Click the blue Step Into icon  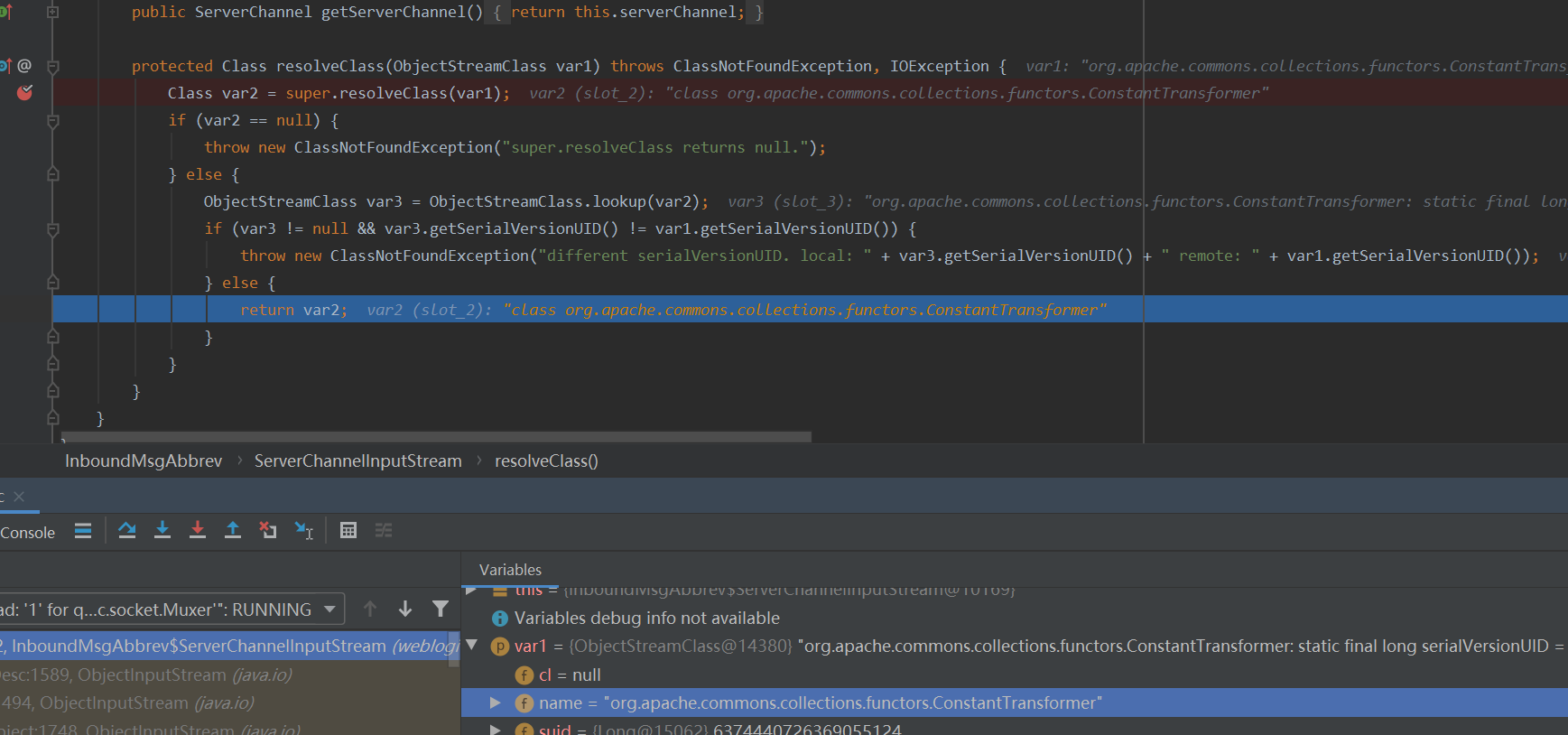click(162, 531)
